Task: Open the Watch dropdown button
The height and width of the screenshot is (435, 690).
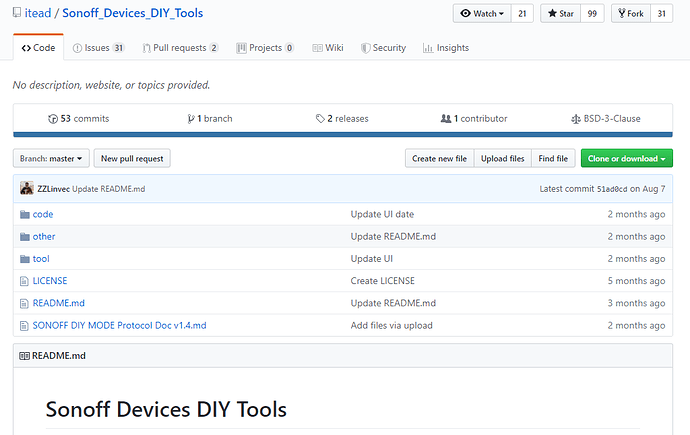Action: [x=482, y=14]
